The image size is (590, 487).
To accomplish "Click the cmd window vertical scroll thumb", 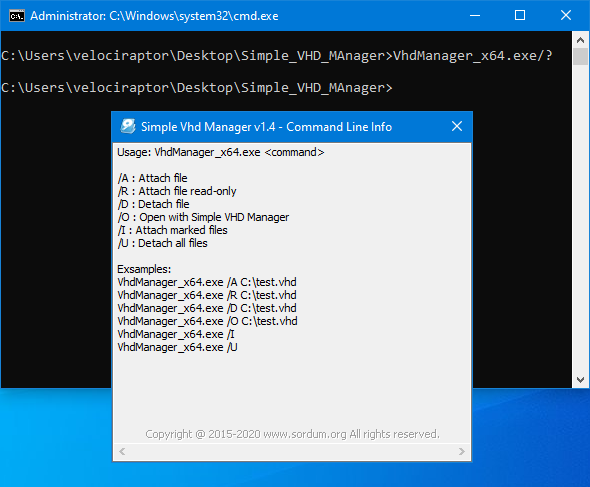I will tap(581, 56).
